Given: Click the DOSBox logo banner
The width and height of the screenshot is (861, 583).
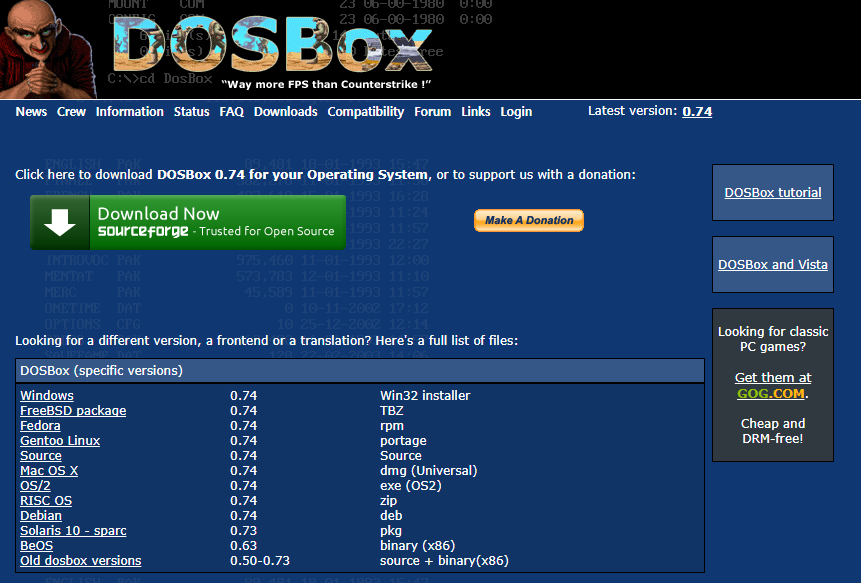Looking at the screenshot, I should (x=273, y=45).
